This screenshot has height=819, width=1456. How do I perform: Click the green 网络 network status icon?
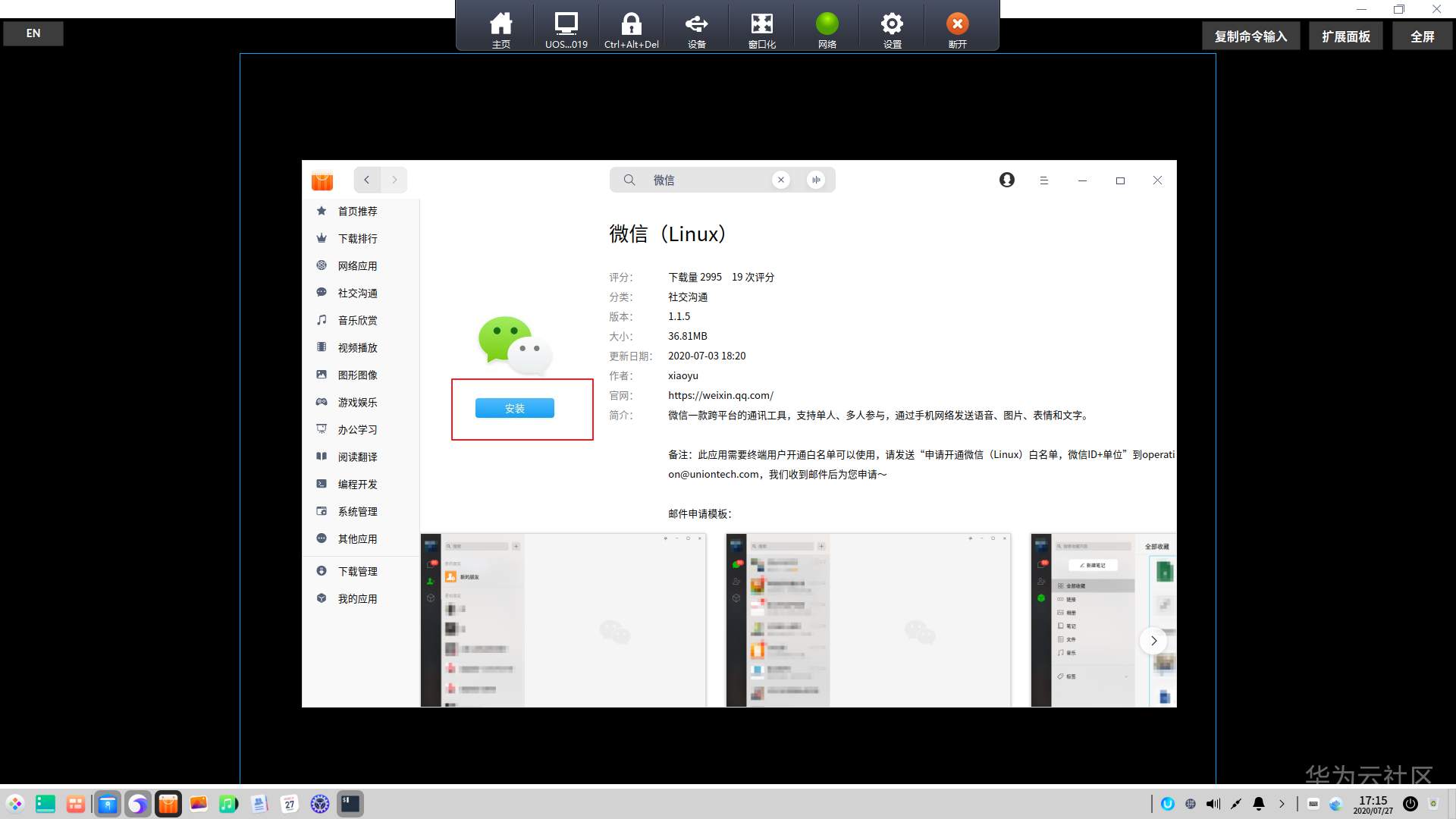tap(827, 30)
